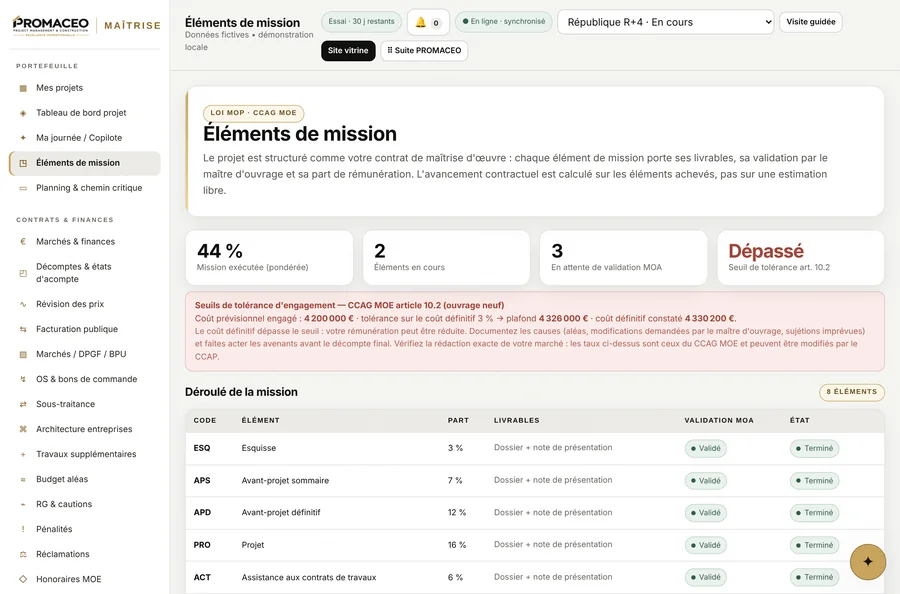Click the Éléments en cours card
Screen dimensions: 900x594
tap(446, 258)
